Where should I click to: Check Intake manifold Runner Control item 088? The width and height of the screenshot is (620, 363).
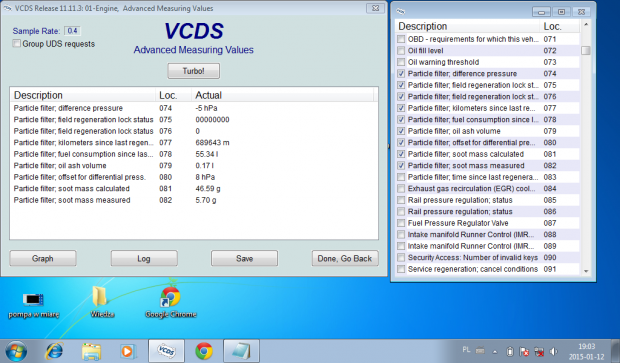tap(401, 234)
